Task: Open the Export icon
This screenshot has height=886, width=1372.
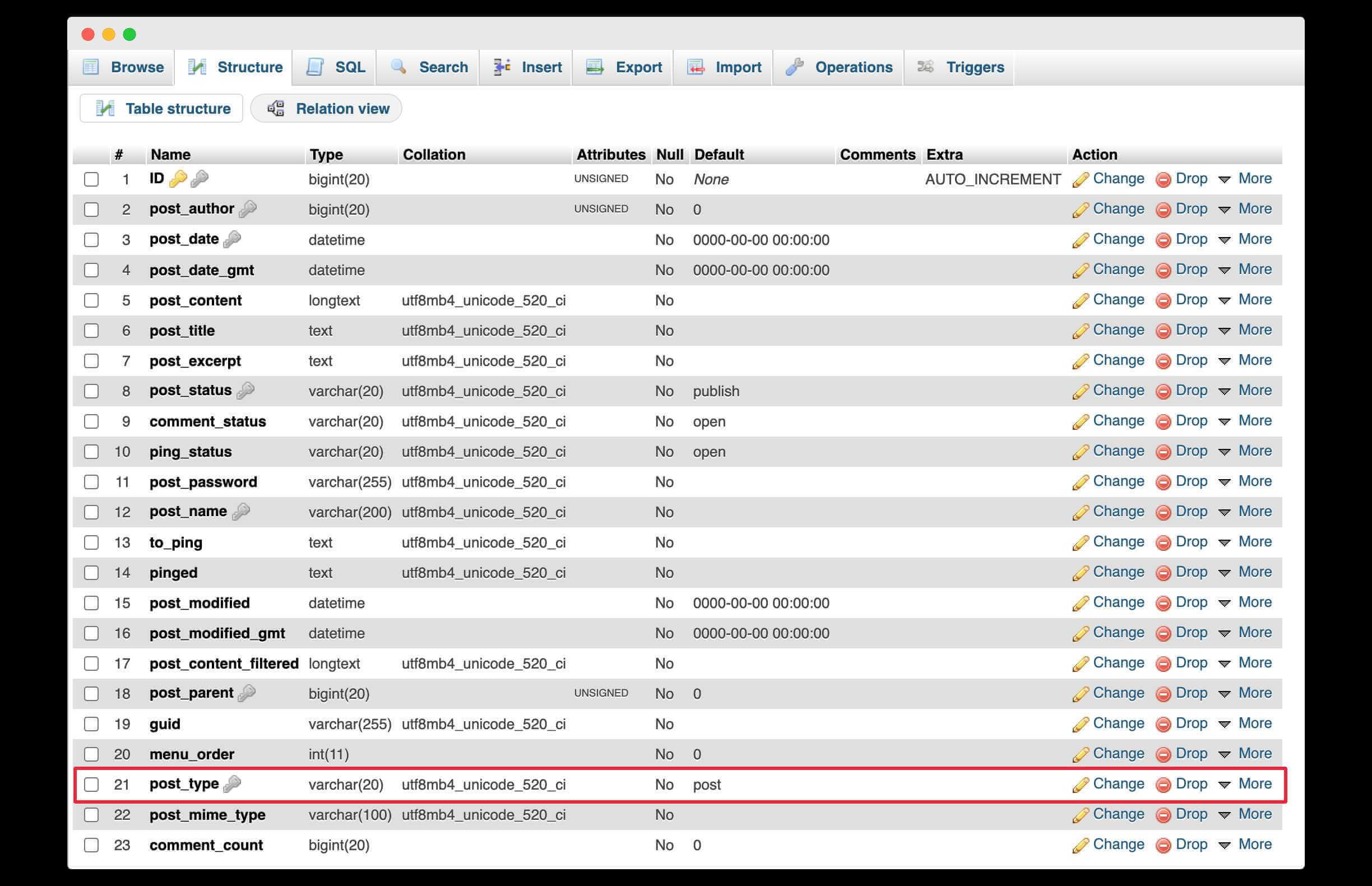Action: [595, 67]
